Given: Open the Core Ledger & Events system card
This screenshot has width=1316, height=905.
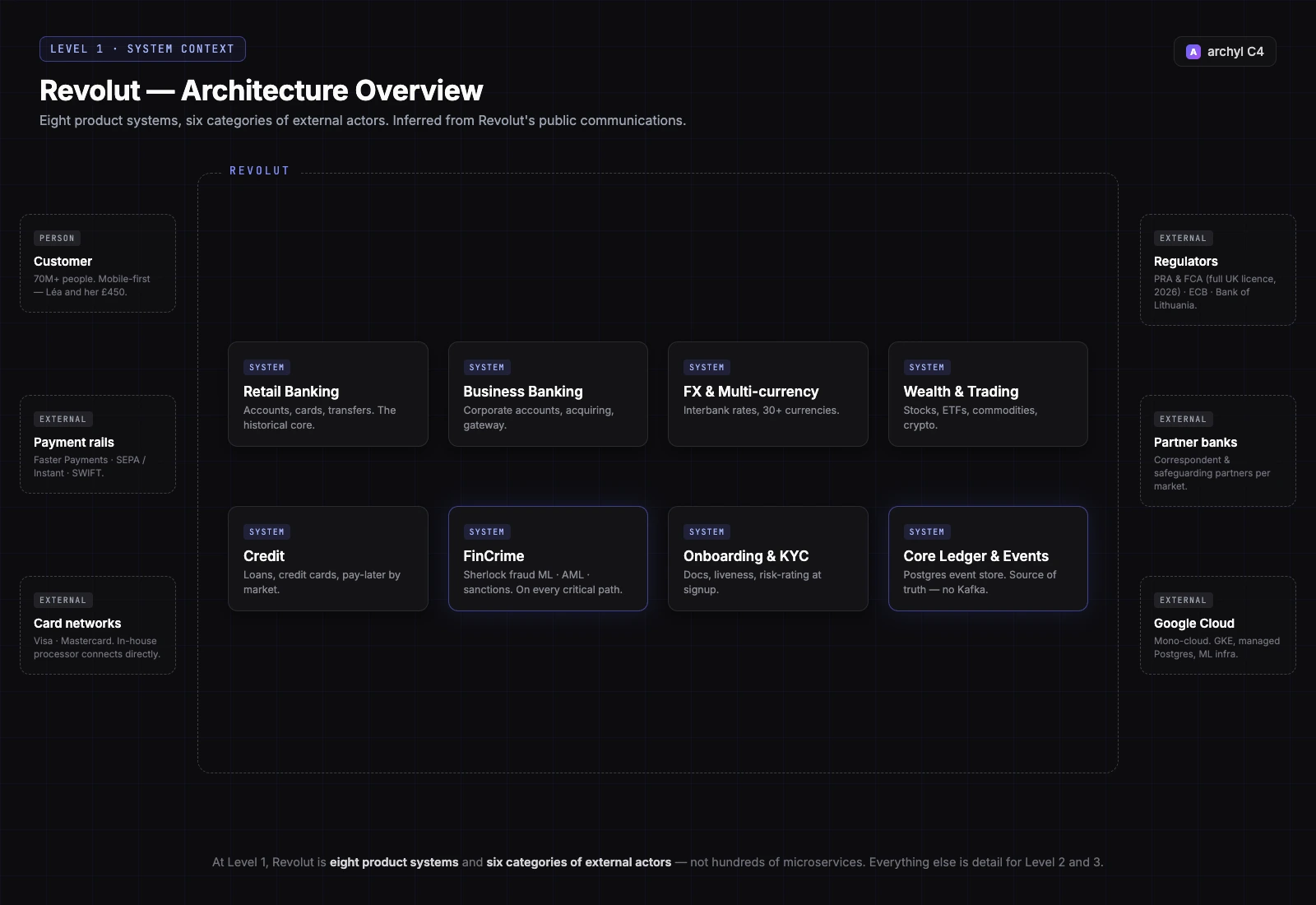Looking at the screenshot, I should coord(988,559).
